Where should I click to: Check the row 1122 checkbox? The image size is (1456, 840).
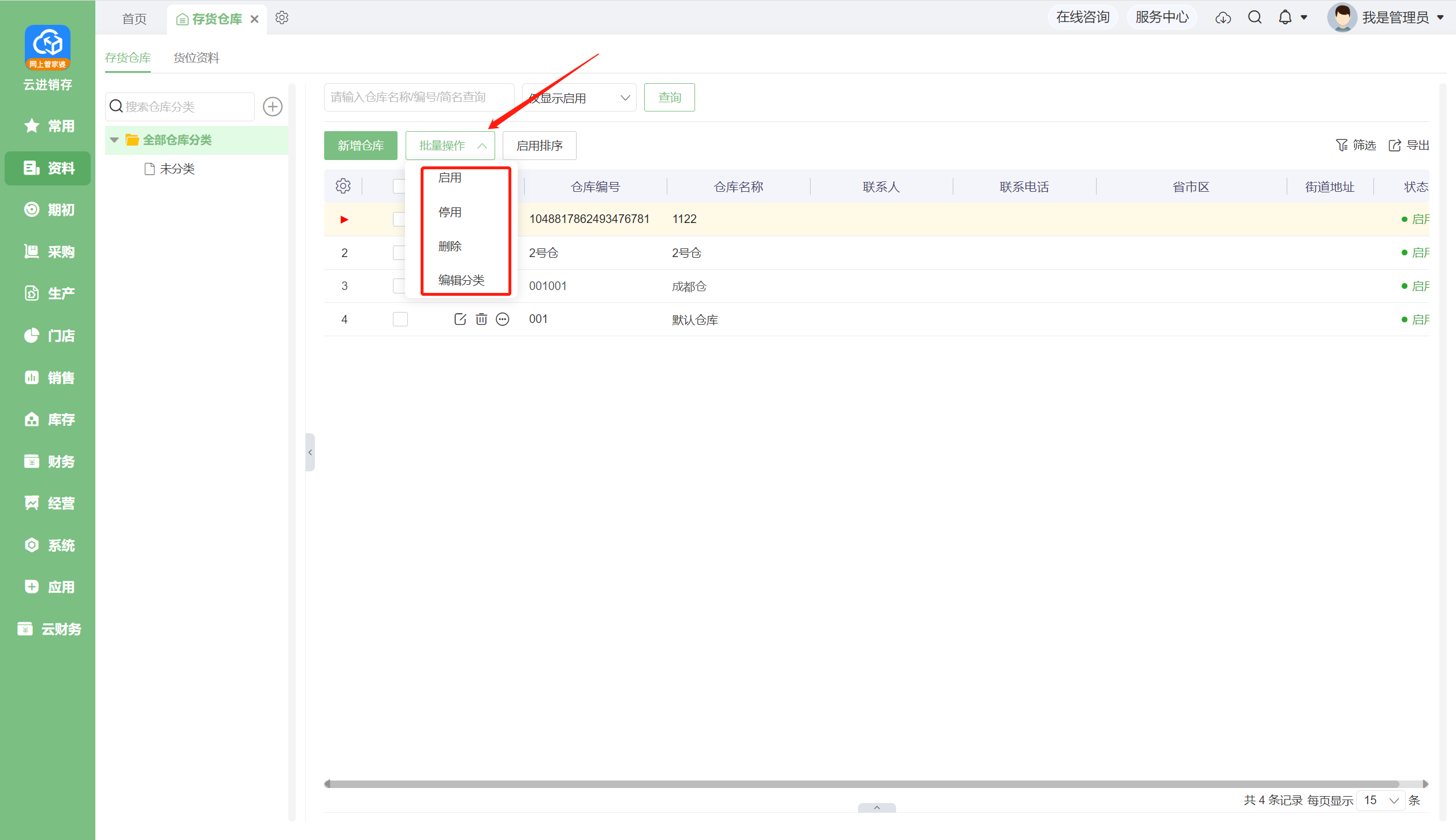coord(399,219)
